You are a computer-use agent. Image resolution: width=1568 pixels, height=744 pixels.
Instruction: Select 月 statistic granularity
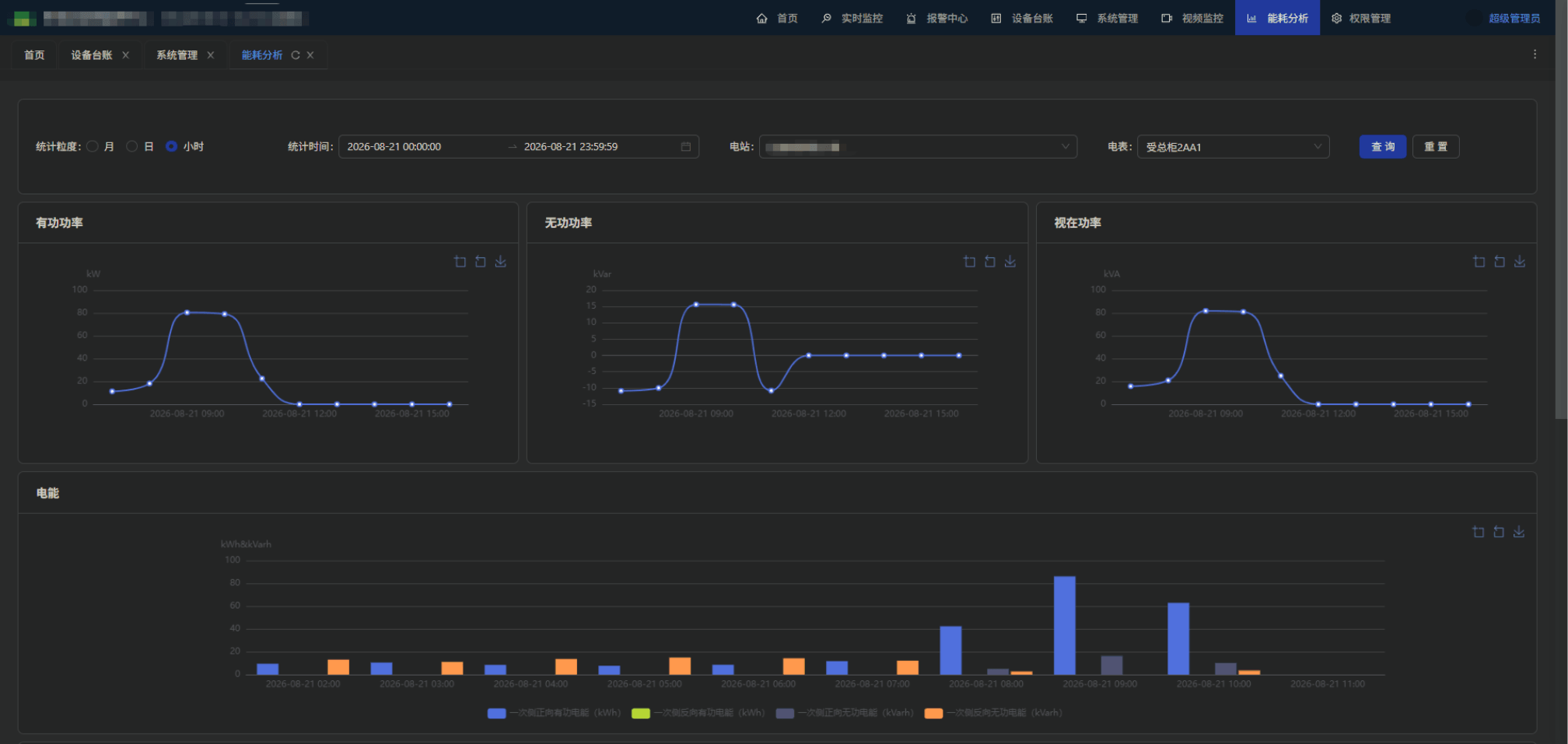[x=93, y=146]
